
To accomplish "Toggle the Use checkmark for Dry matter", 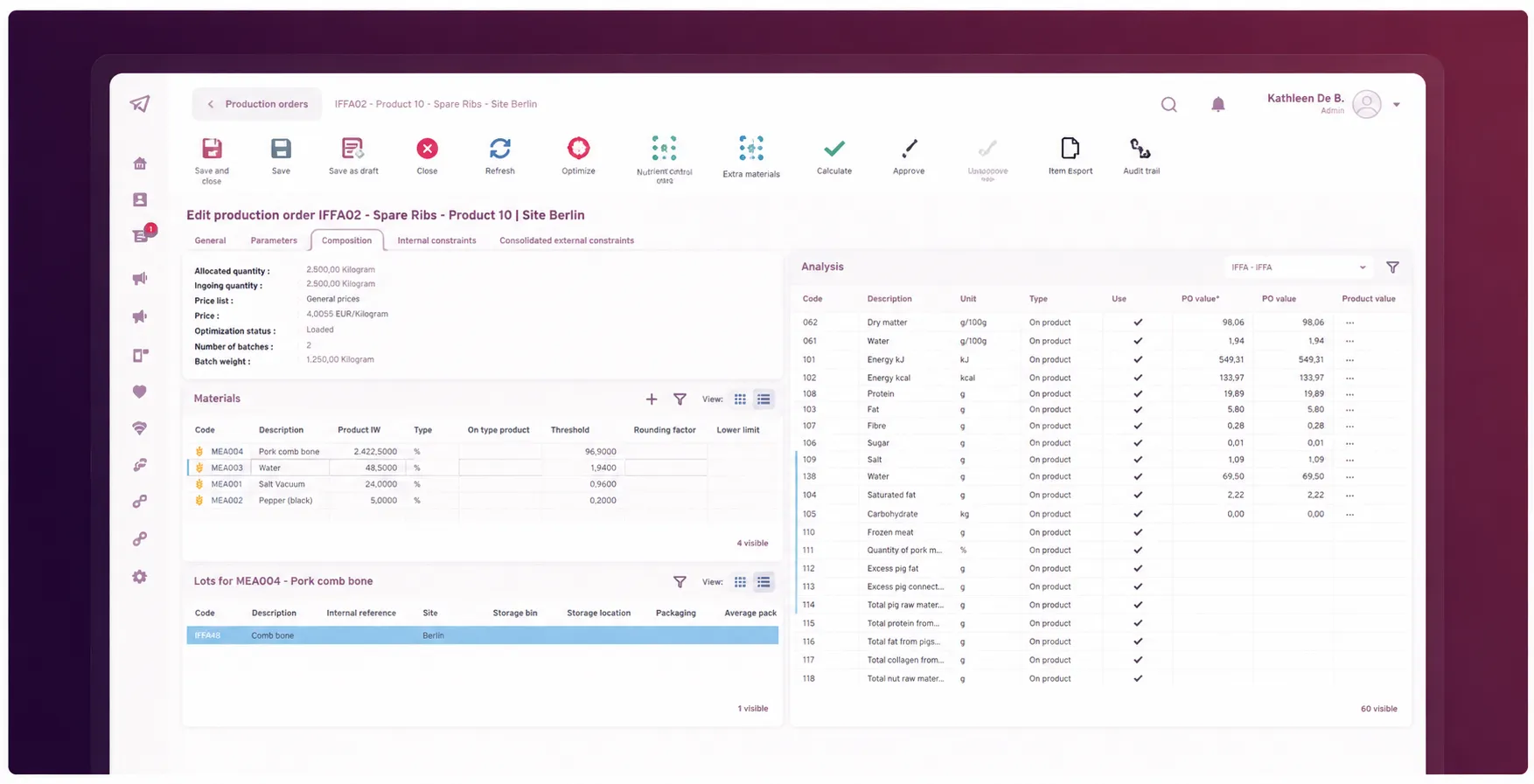I will point(1138,323).
